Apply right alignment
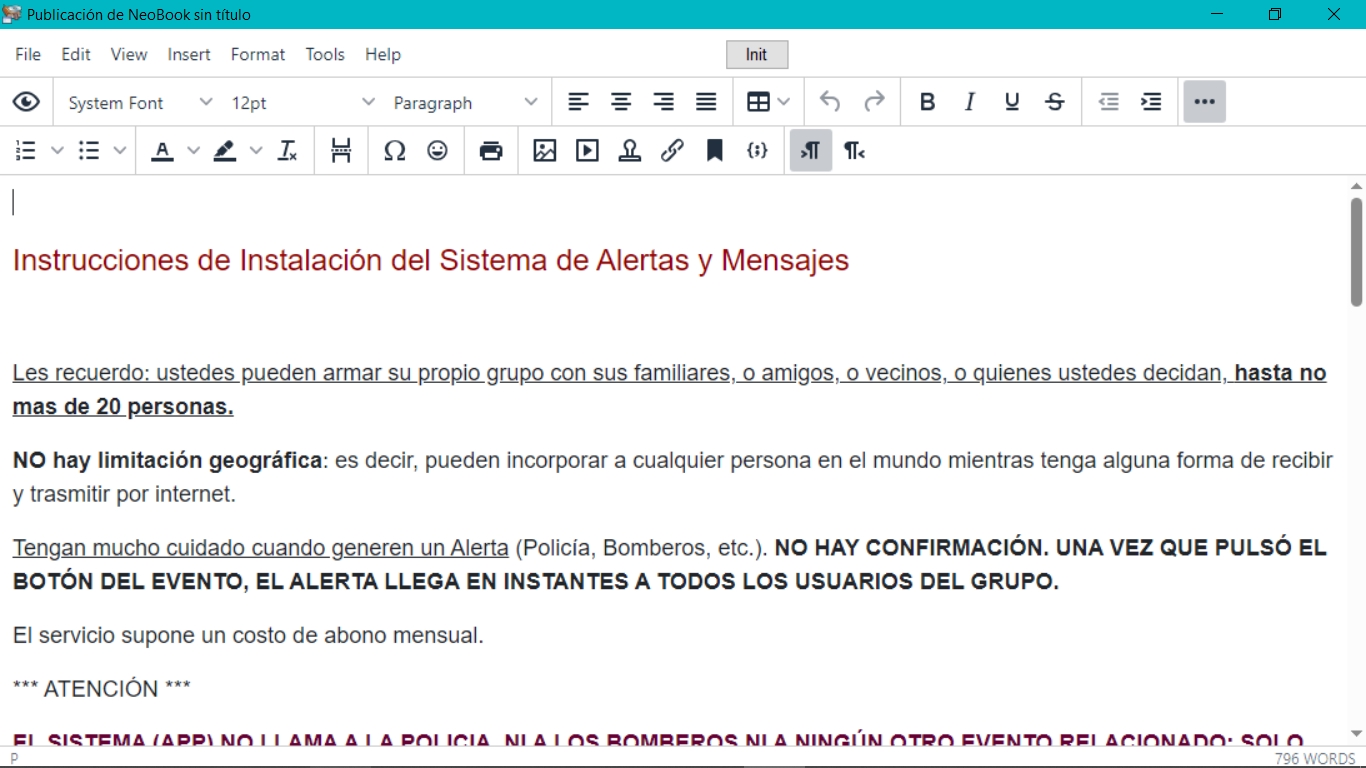Viewport: 1366px width, 768px height. [x=663, y=102]
